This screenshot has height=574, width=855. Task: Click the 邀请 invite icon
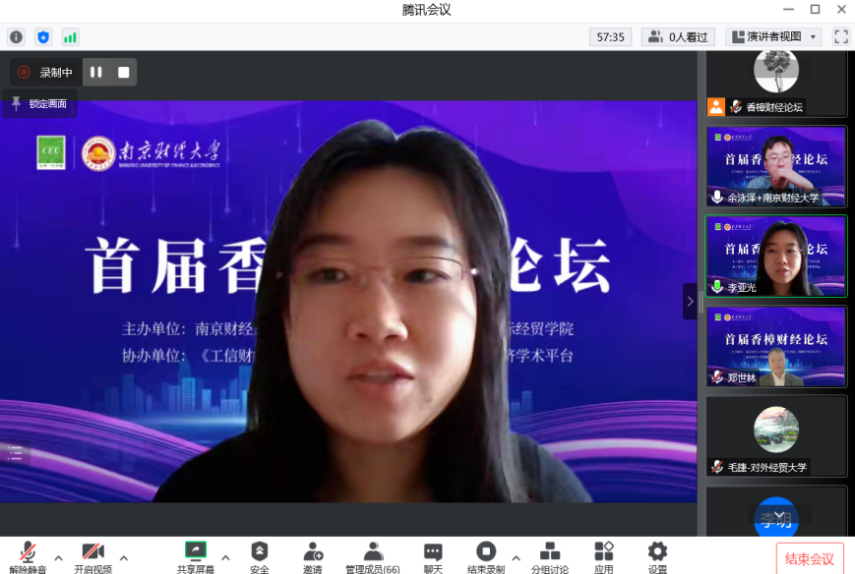[x=313, y=557]
